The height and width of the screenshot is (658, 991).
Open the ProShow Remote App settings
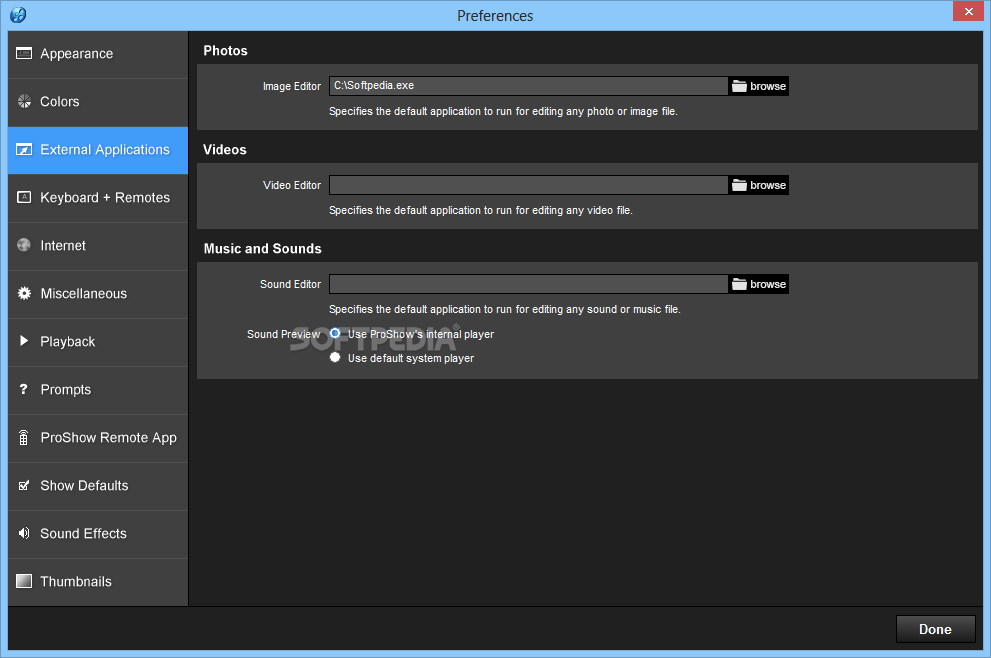click(x=98, y=438)
